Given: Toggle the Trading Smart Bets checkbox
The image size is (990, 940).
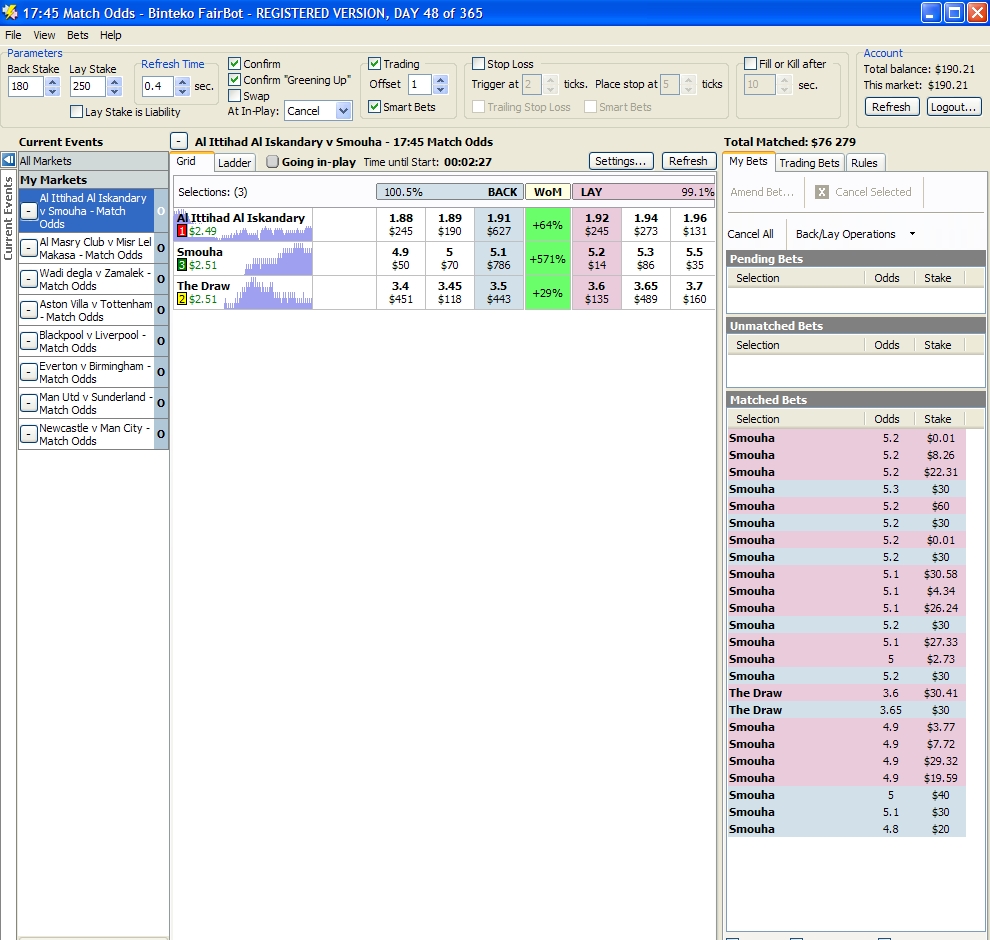Looking at the screenshot, I should click(374, 107).
